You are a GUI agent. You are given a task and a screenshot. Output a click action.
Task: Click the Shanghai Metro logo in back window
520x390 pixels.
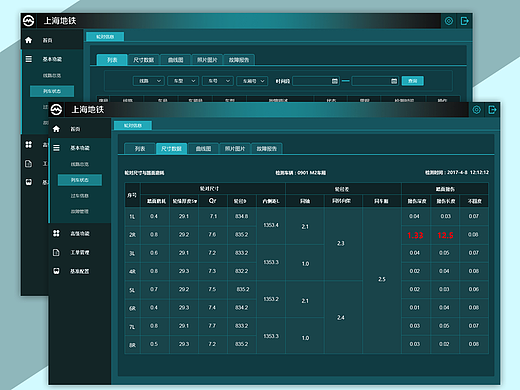[x=29, y=21]
